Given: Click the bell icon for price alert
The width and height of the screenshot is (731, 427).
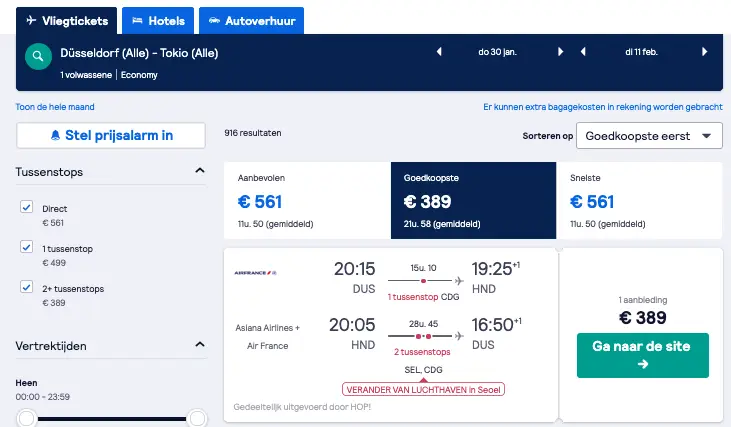Looking at the screenshot, I should tap(55, 136).
